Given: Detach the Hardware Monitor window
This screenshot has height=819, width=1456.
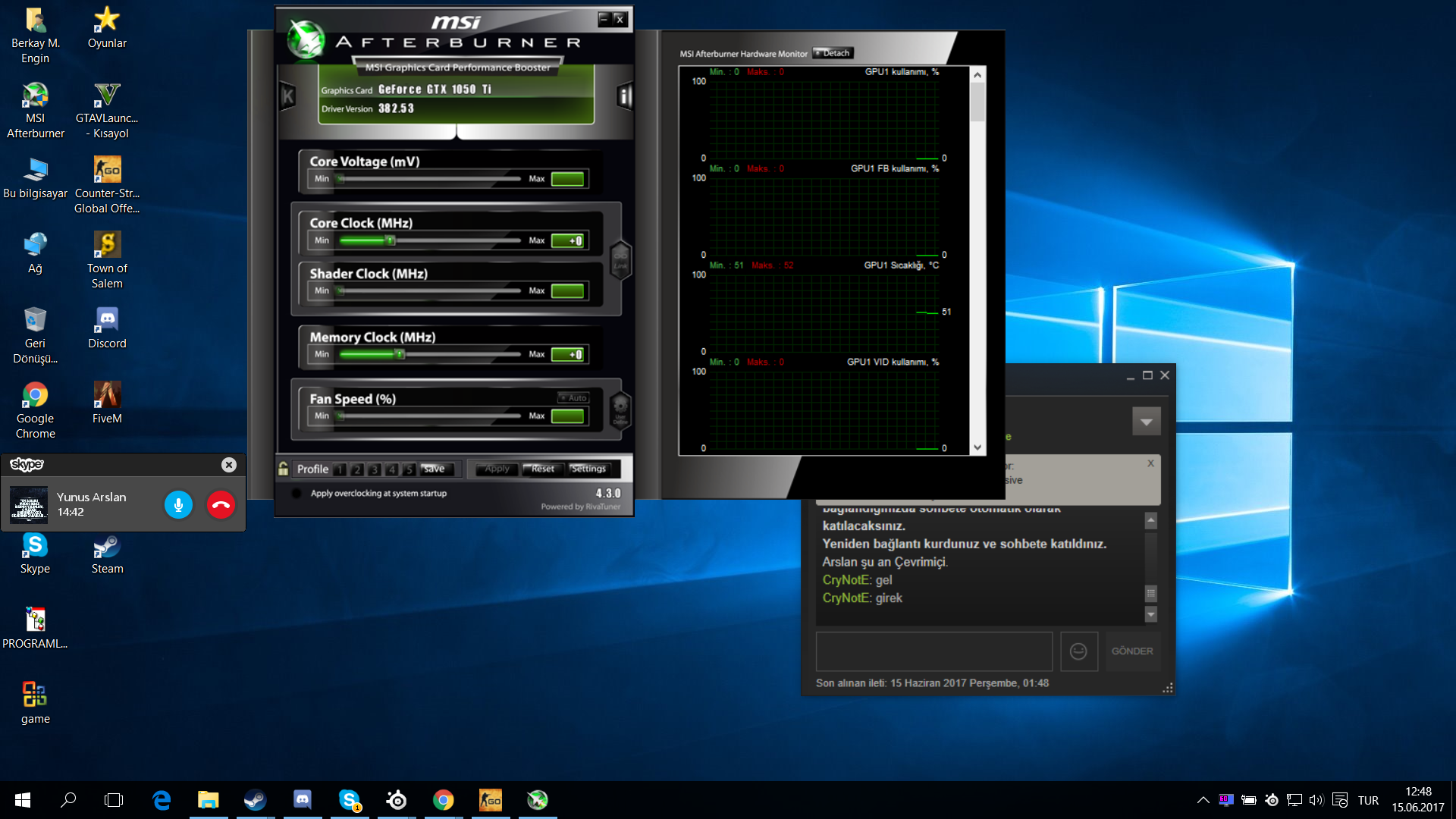Looking at the screenshot, I should tap(833, 53).
